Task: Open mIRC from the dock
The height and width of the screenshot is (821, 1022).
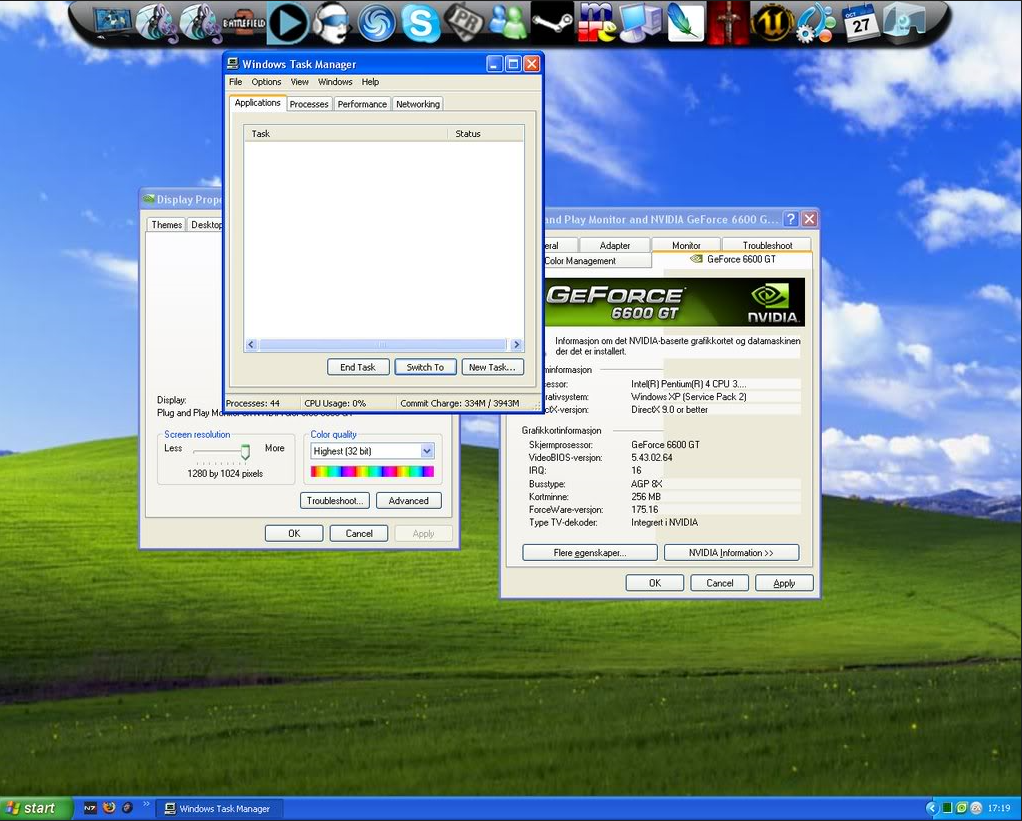Action: pyautogui.click(x=596, y=23)
